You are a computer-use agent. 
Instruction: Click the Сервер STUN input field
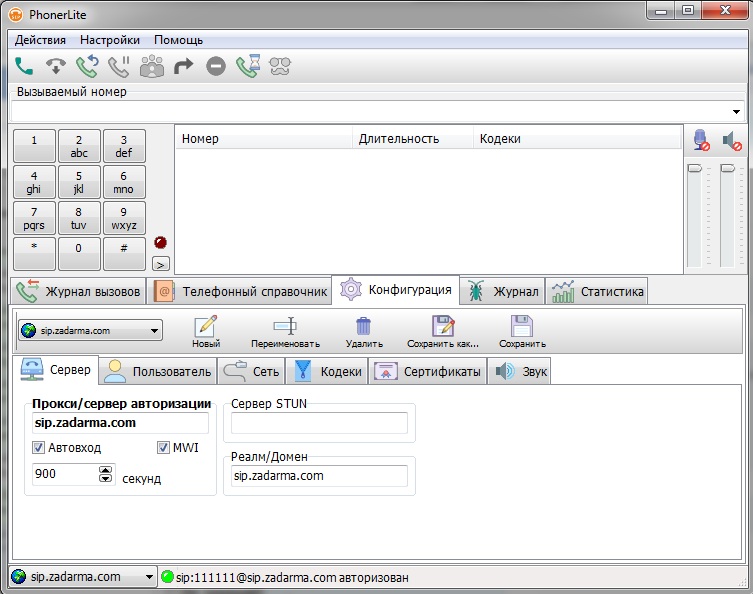(x=319, y=423)
